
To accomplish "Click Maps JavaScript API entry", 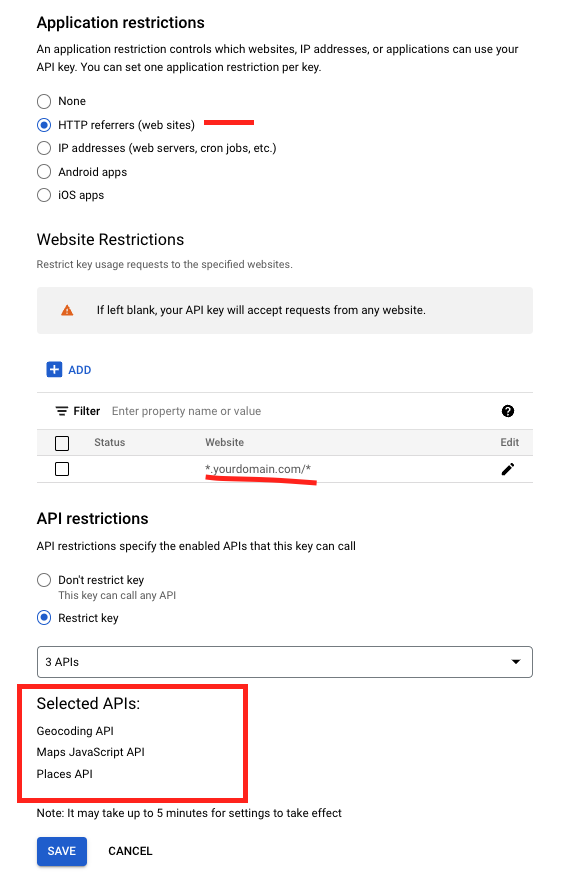I will [x=90, y=752].
